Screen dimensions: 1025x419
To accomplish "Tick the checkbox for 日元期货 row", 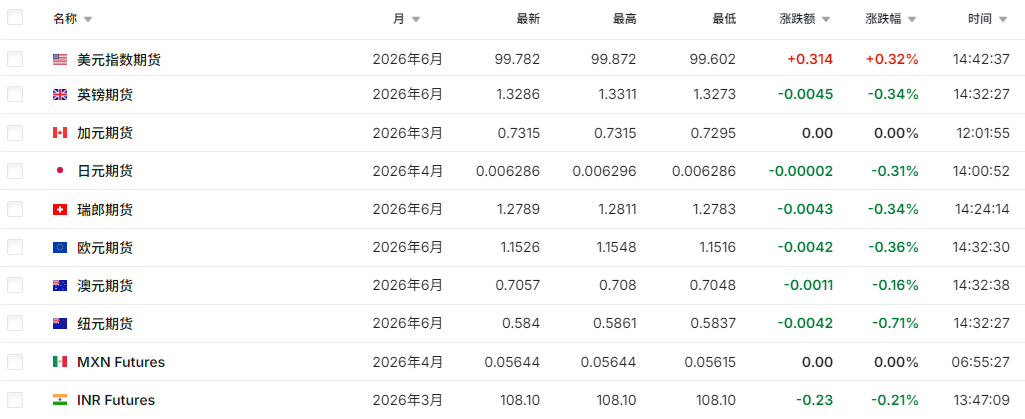I will [x=15, y=171].
